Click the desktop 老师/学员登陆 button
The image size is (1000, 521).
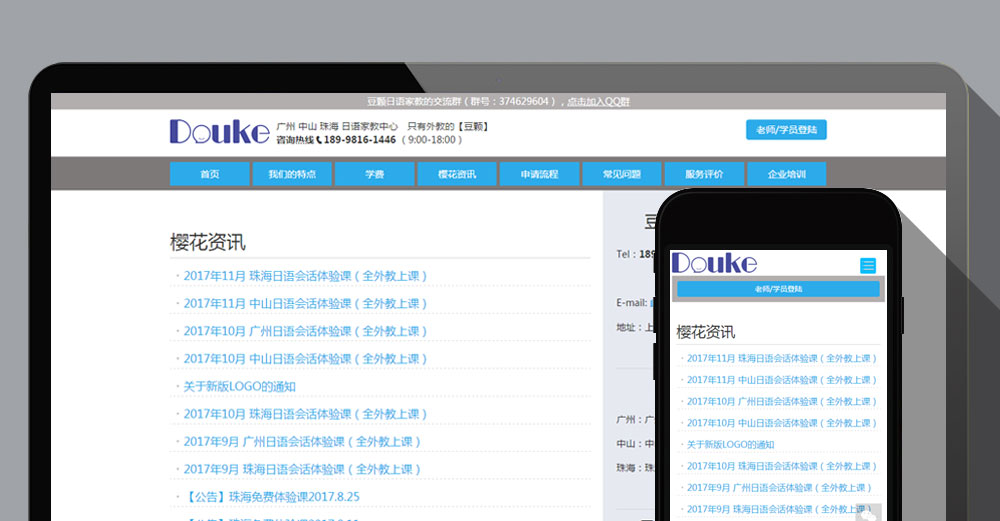coord(786,129)
